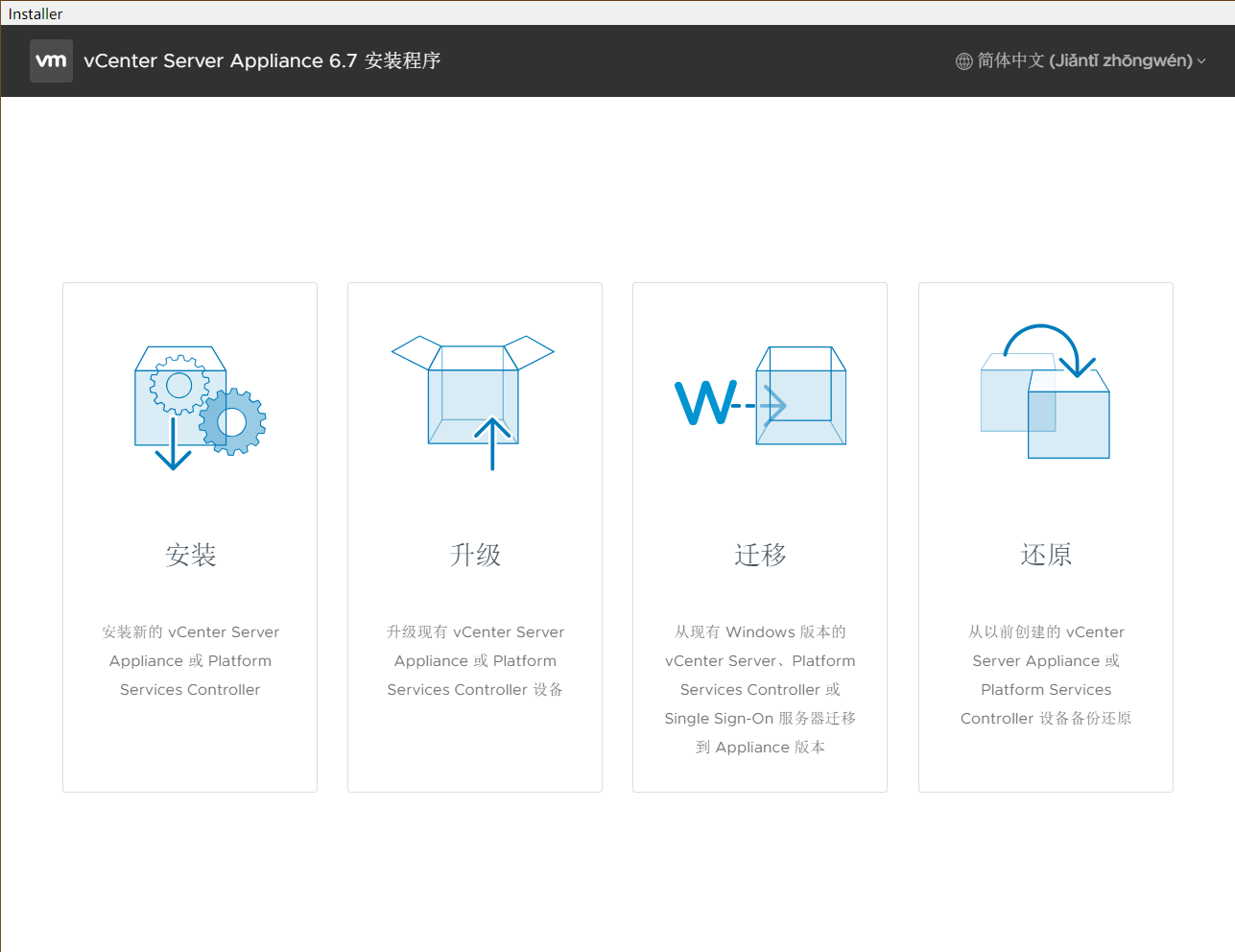Select the 升级 card title
Viewport: 1235px width, 952px height.
pyautogui.click(x=475, y=555)
